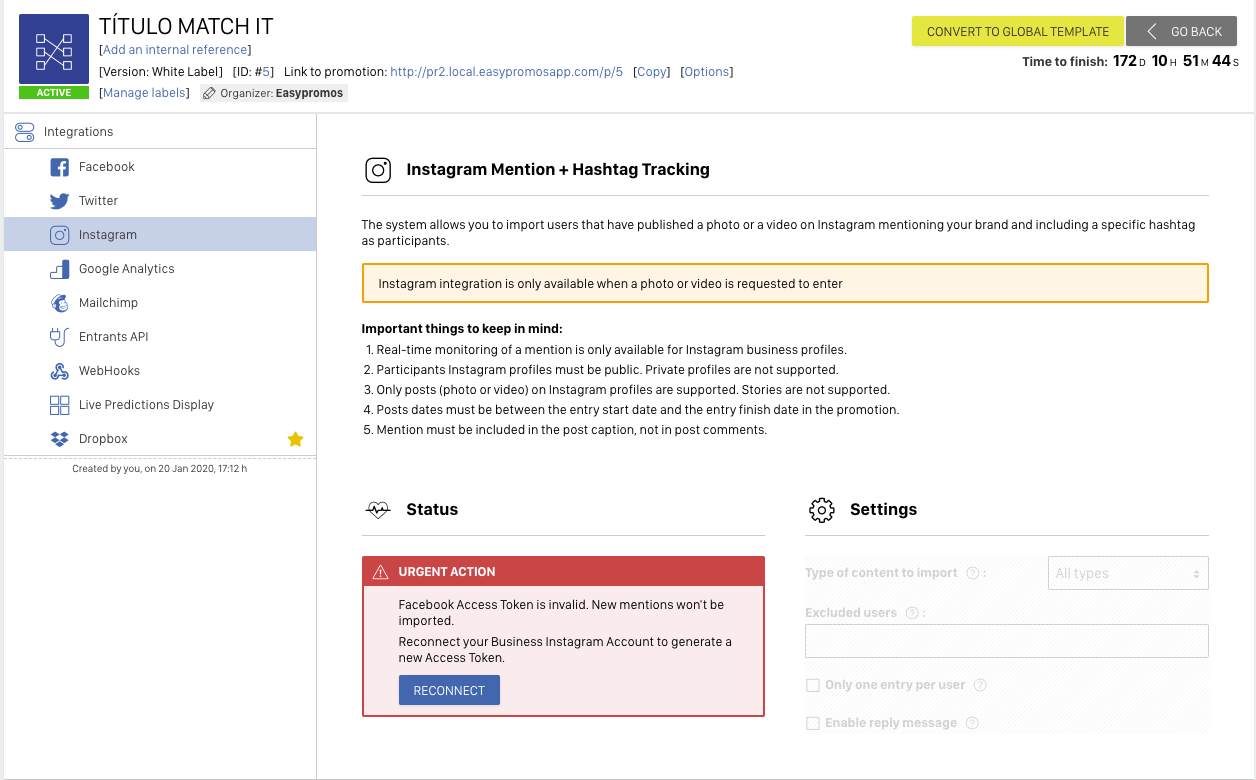The width and height of the screenshot is (1256, 780).
Task: Click the Mailchimp monkey icon in sidebar
Action: (60, 303)
